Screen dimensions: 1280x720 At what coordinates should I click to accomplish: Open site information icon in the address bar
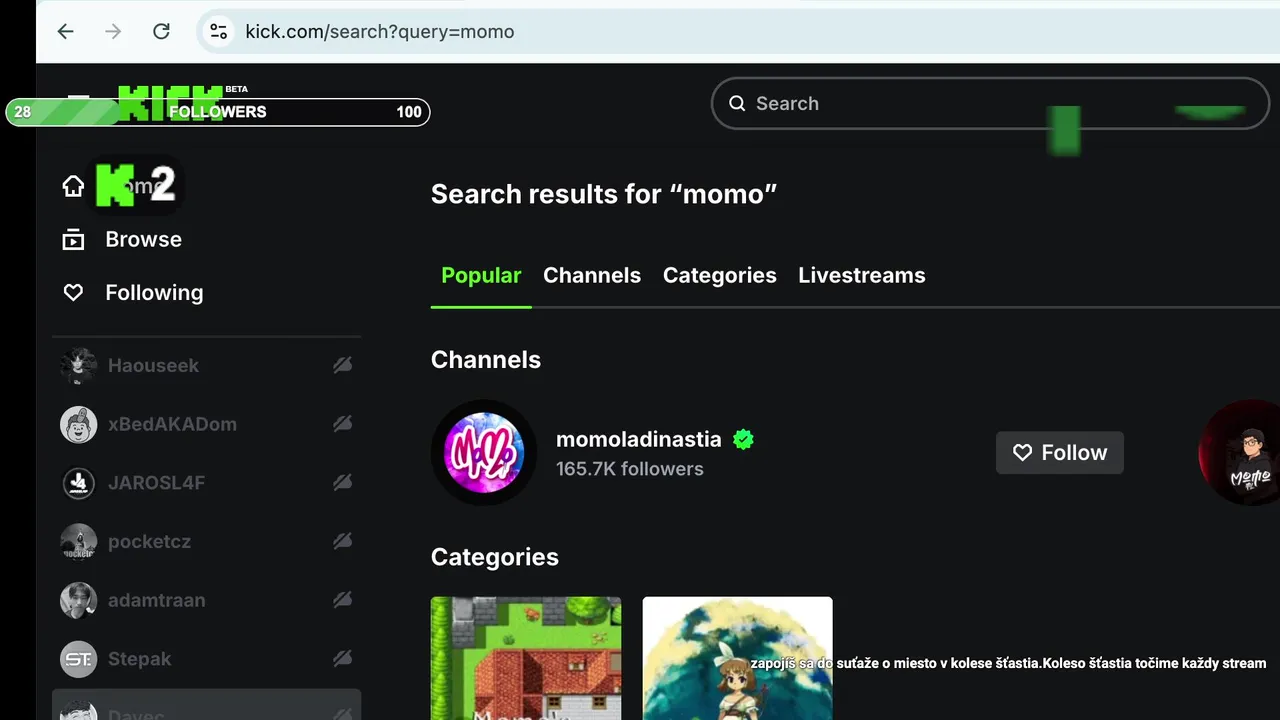(218, 31)
